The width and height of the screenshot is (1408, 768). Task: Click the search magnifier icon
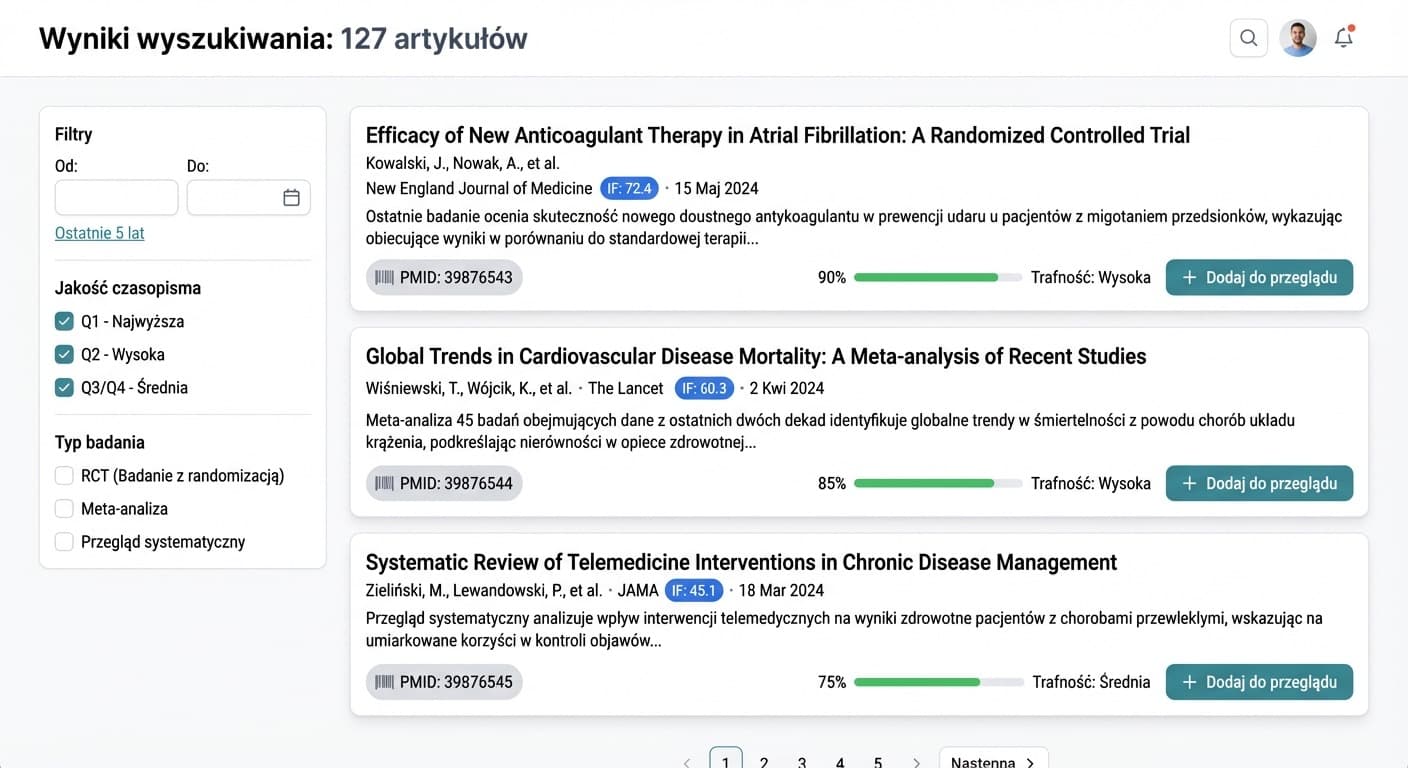pos(1248,38)
